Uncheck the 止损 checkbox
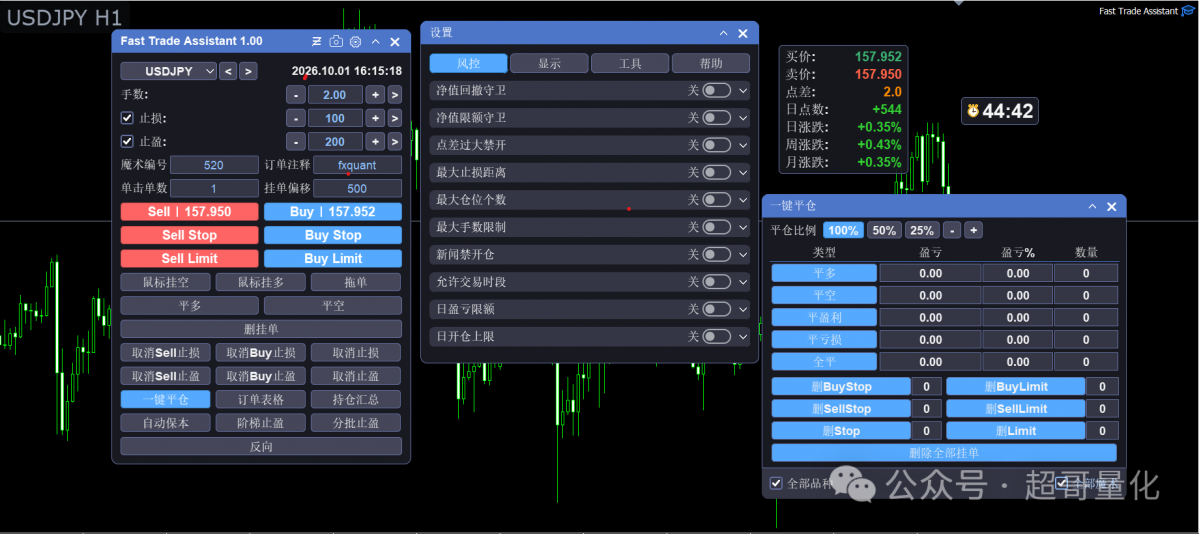 point(128,118)
